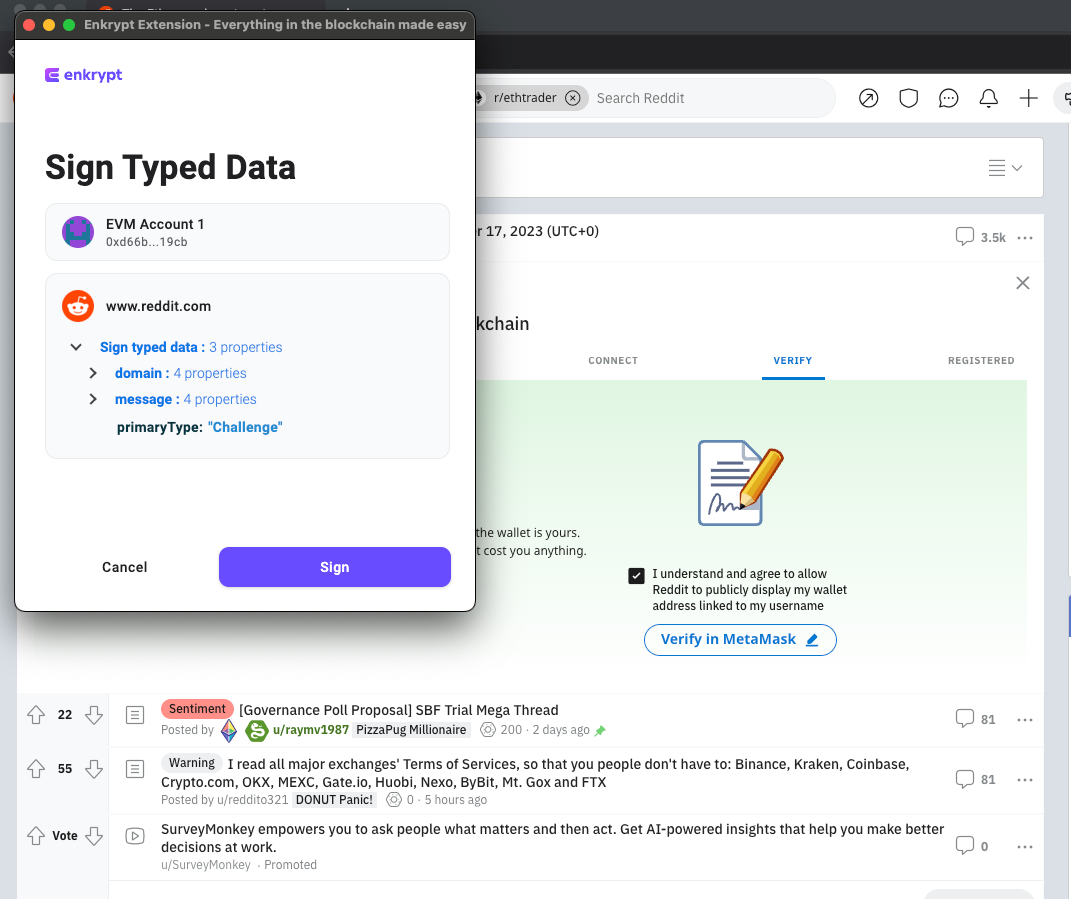This screenshot has width=1071, height=899.
Task: Click the primaryType "Challenge" value
Action: click(x=245, y=428)
